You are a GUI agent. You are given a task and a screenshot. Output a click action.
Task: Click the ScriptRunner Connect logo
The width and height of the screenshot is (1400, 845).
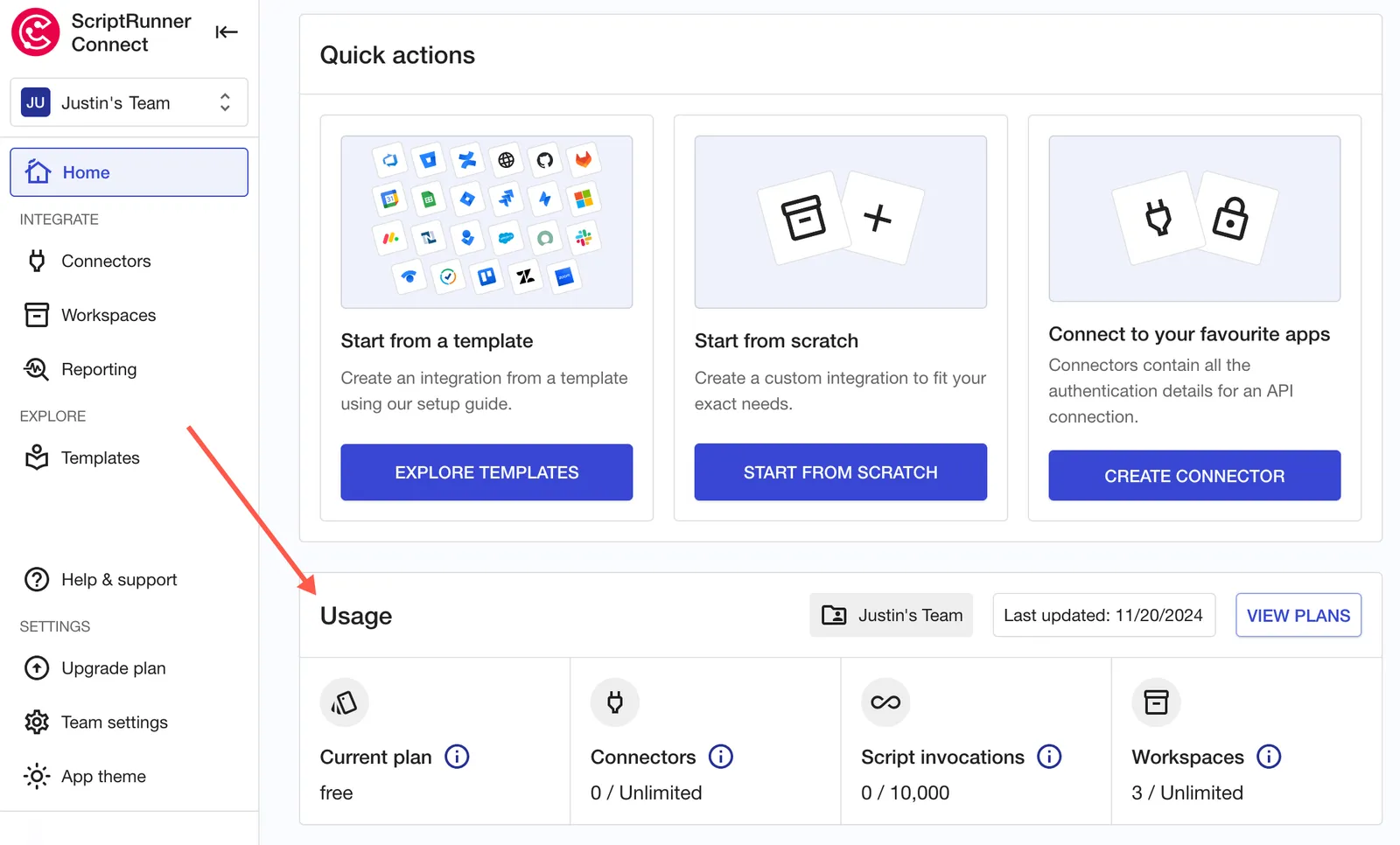pos(35,32)
